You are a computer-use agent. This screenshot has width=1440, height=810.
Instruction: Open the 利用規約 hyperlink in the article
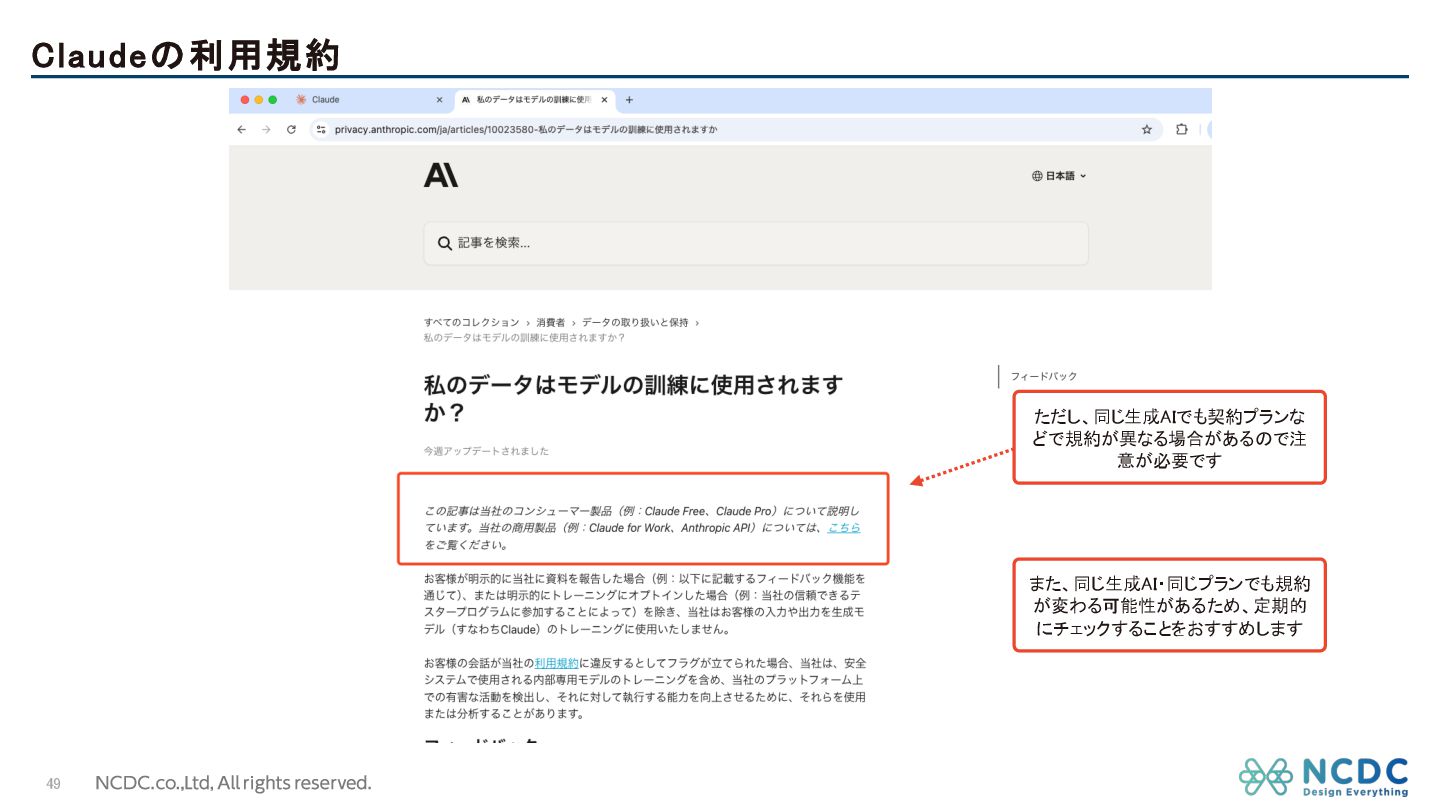[556, 663]
